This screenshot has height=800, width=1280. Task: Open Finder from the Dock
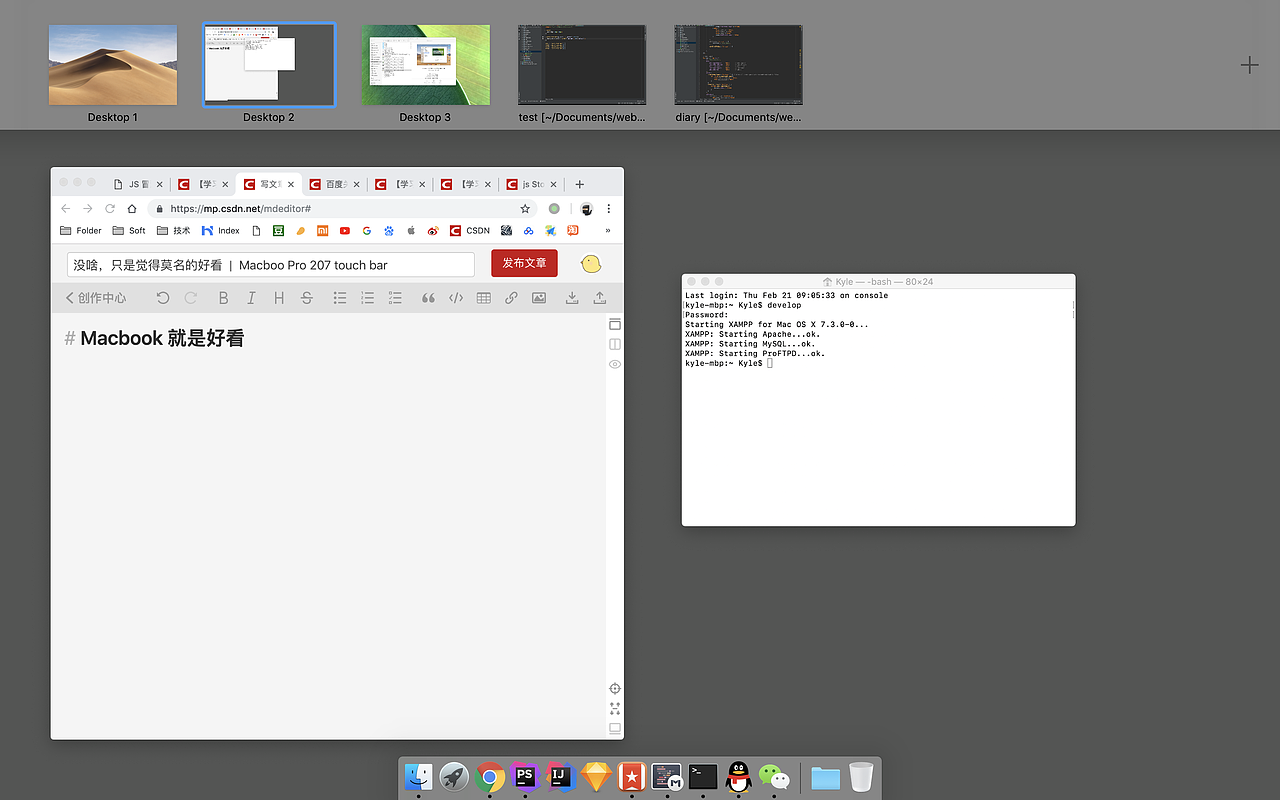[418, 776]
